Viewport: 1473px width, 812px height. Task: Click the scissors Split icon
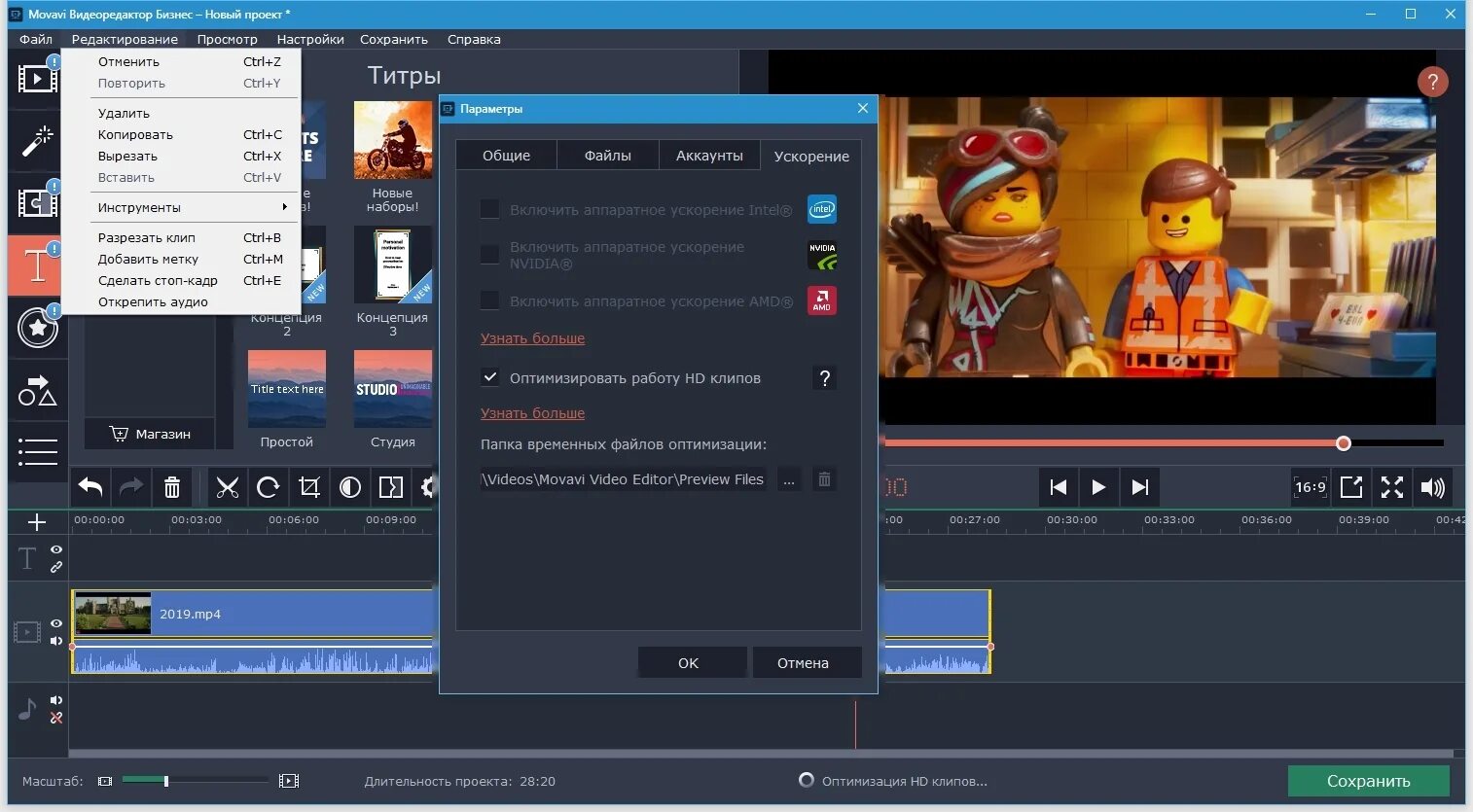[228, 487]
